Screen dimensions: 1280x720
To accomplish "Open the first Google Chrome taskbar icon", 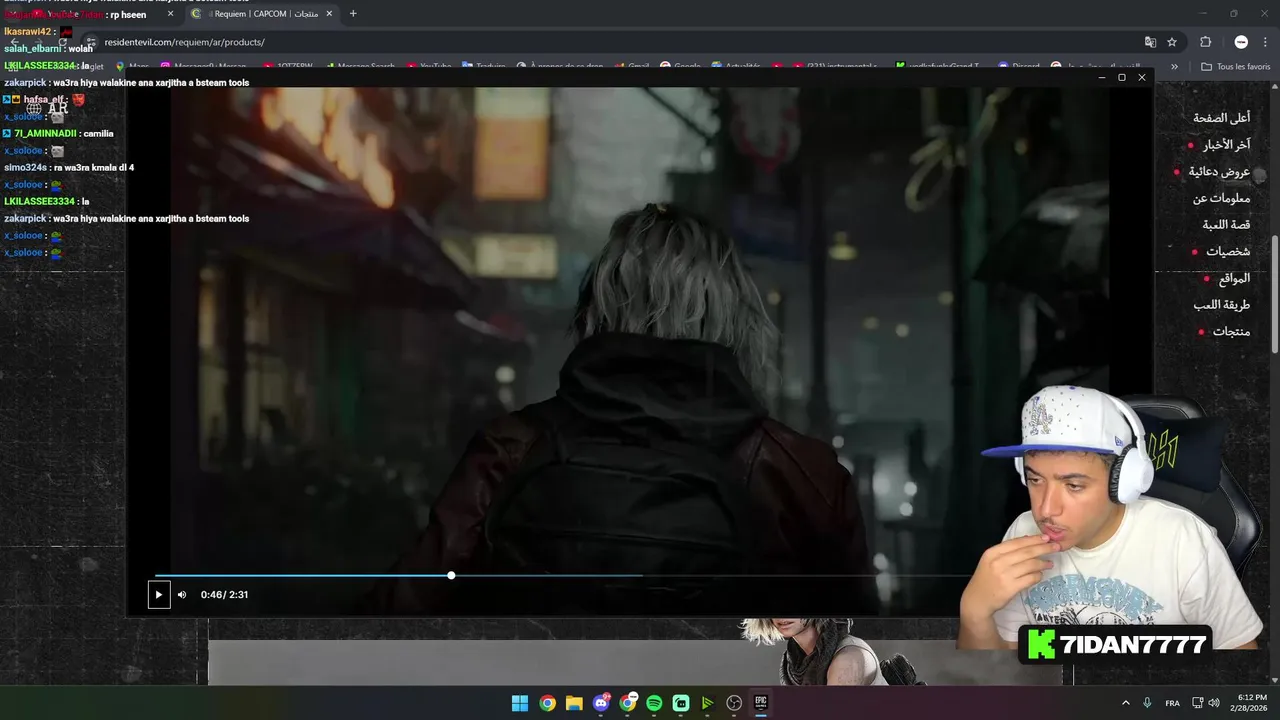I will coord(547,703).
